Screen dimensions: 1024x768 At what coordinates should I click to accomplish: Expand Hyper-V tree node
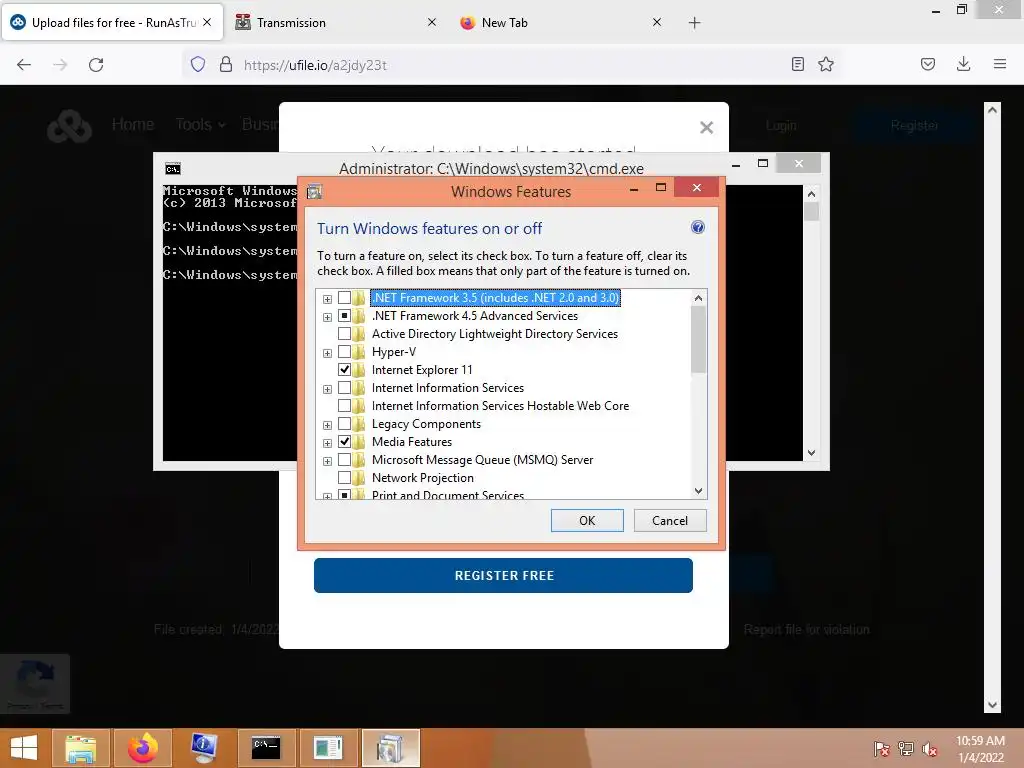[327, 353]
